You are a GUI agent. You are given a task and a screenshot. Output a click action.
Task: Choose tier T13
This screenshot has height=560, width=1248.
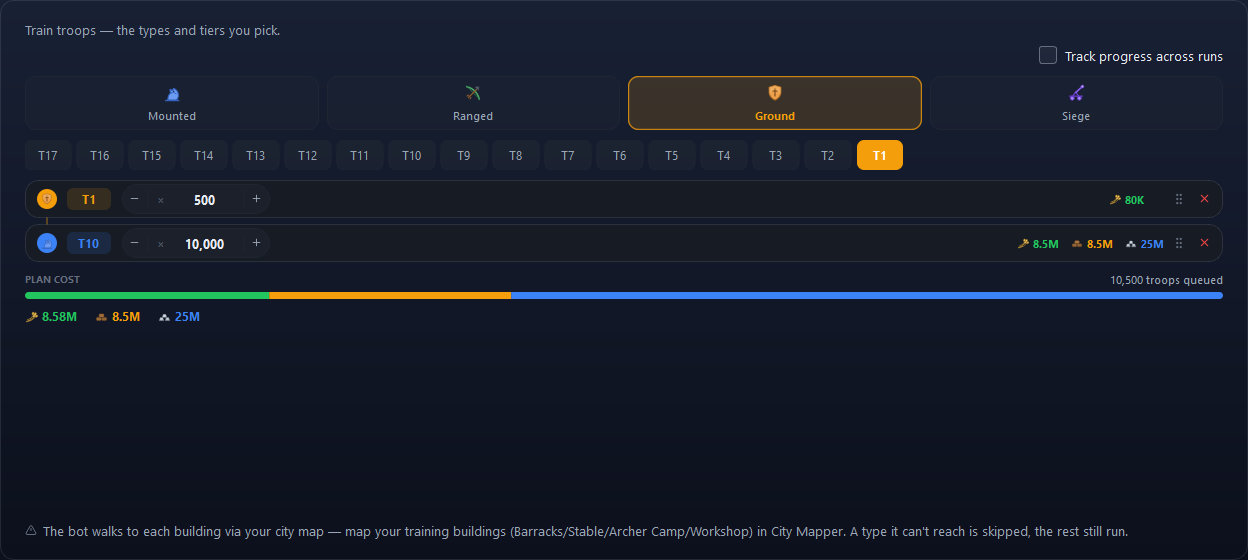(256, 155)
